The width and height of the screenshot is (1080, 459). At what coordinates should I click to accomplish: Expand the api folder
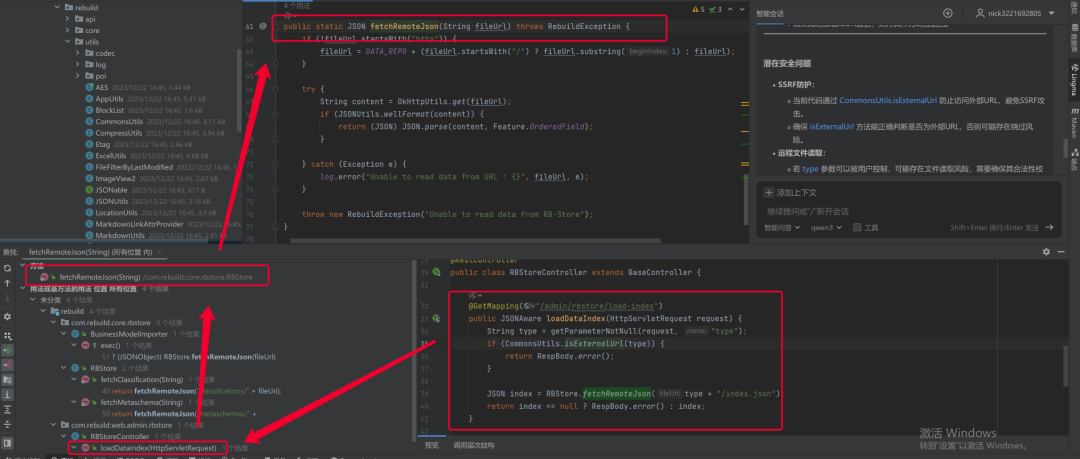tap(68, 19)
